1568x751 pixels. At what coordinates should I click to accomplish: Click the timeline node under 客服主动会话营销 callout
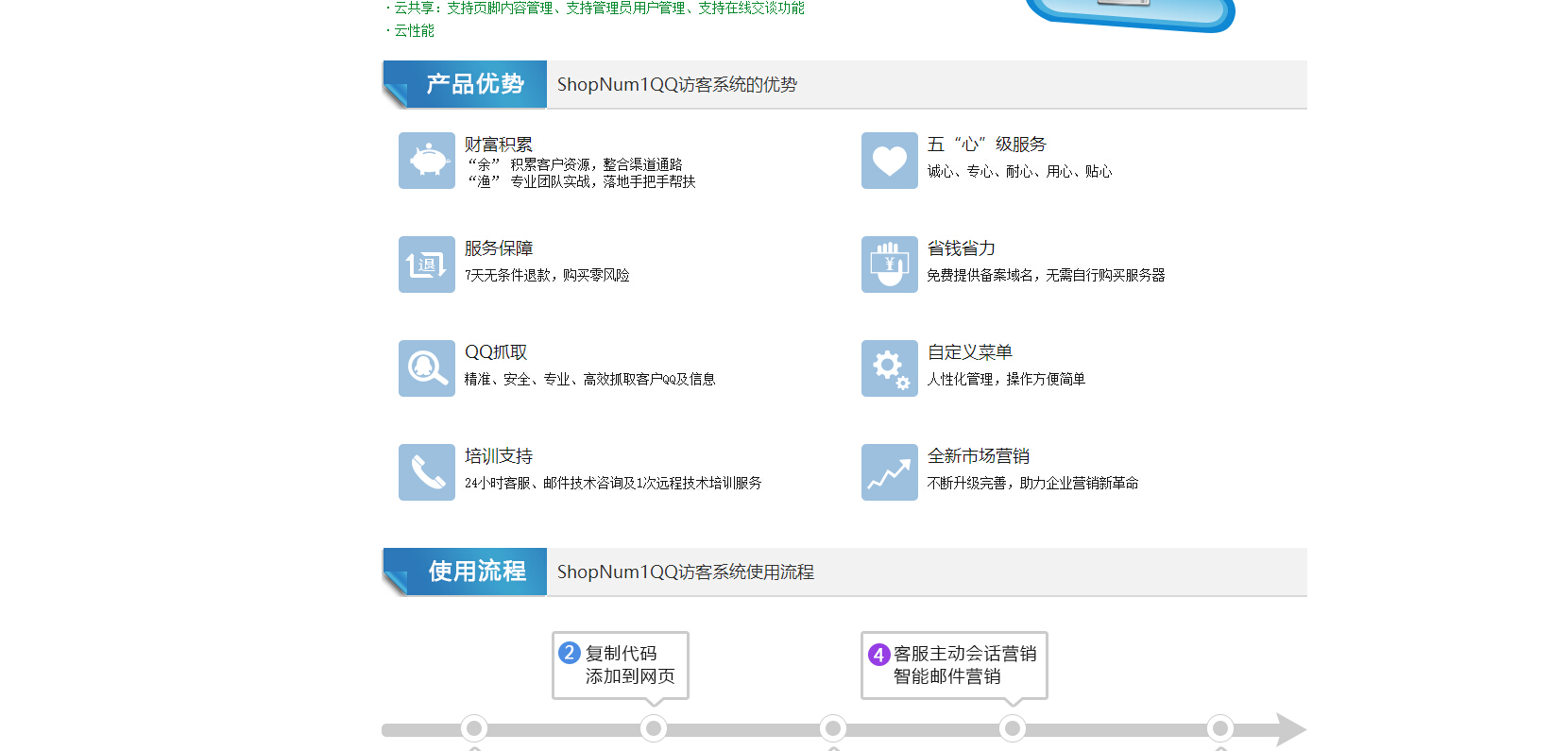pyautogui.click(x=1013, y=728)
